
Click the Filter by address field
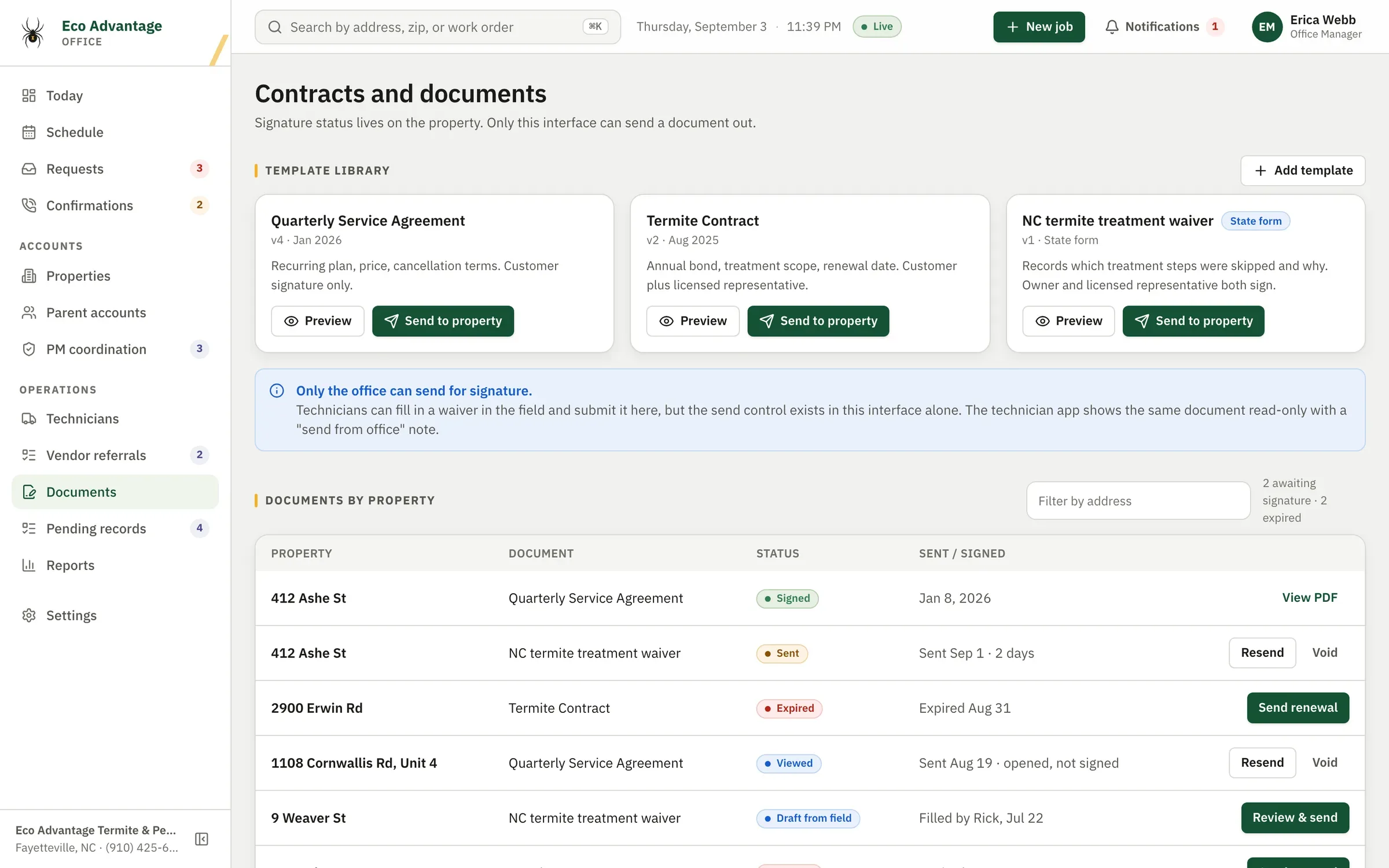[1138, 501]
